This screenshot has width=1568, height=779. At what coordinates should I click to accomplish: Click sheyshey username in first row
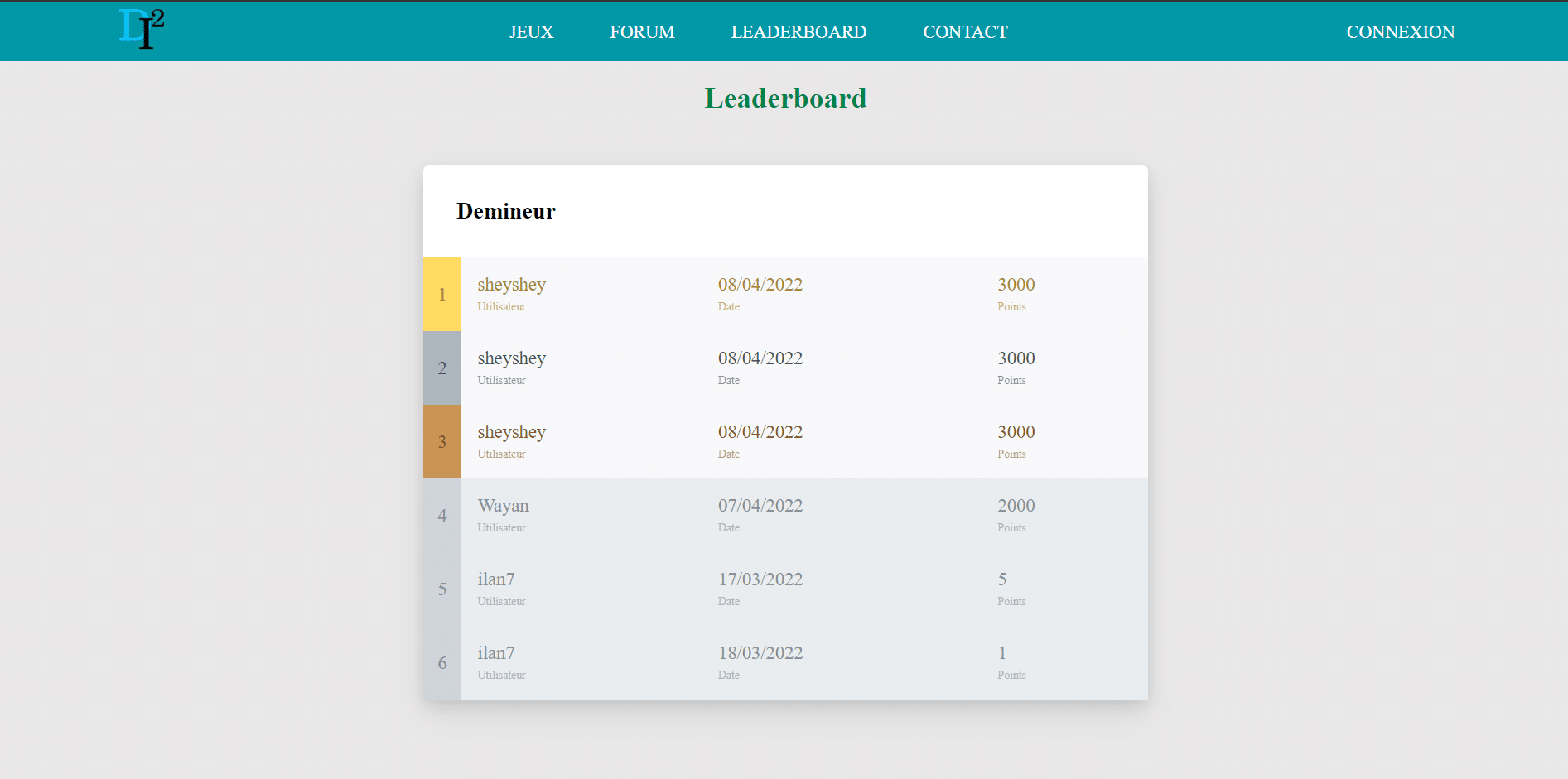[x=511, y=285]
